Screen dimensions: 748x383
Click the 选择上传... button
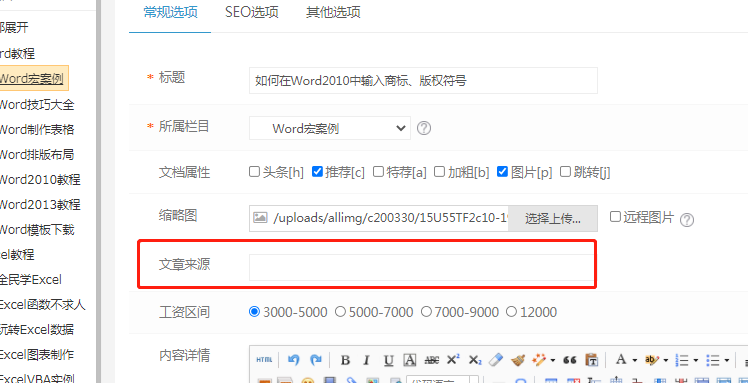coord(552,219)
